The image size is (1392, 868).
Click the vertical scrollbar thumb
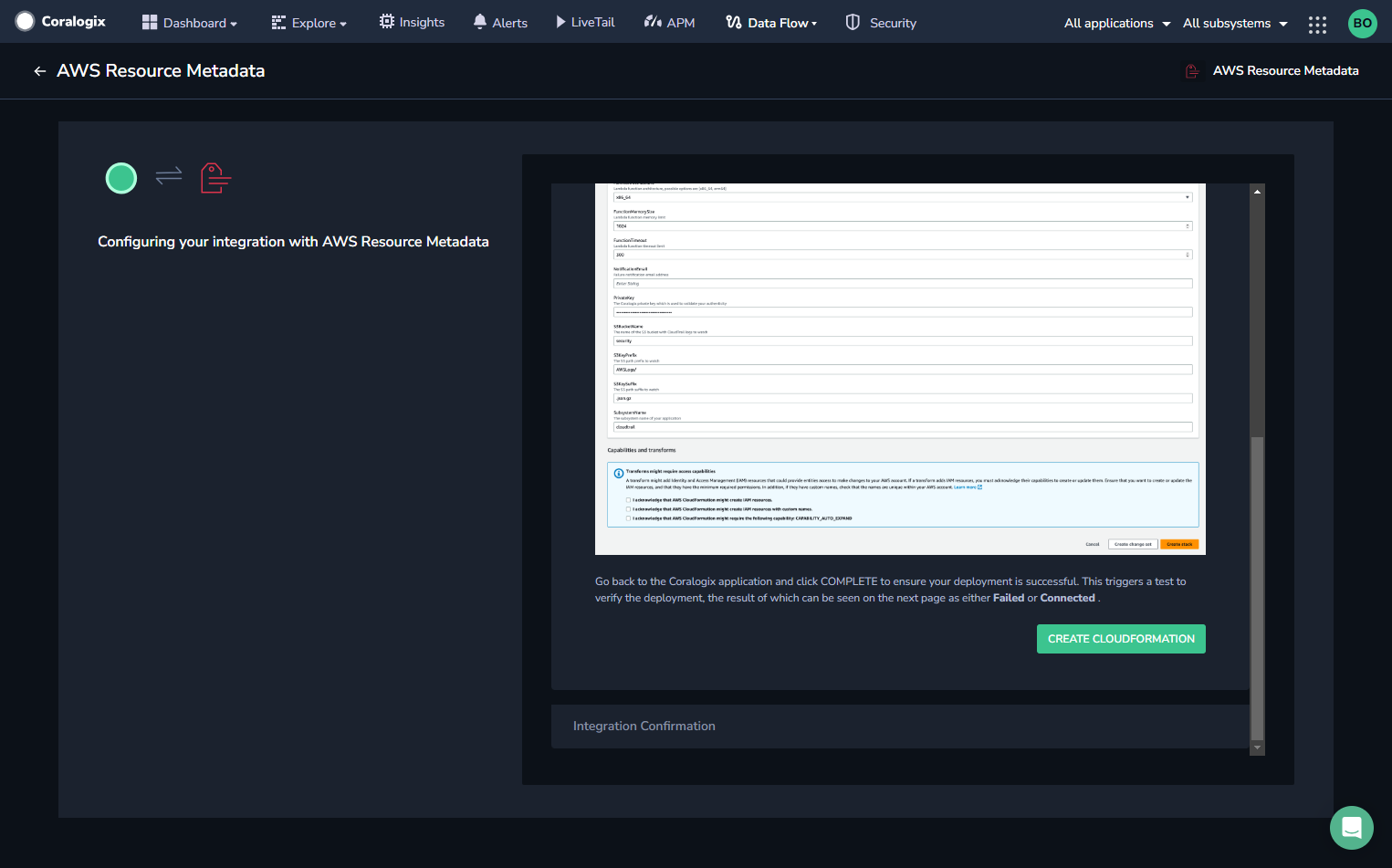[1257, 588]
